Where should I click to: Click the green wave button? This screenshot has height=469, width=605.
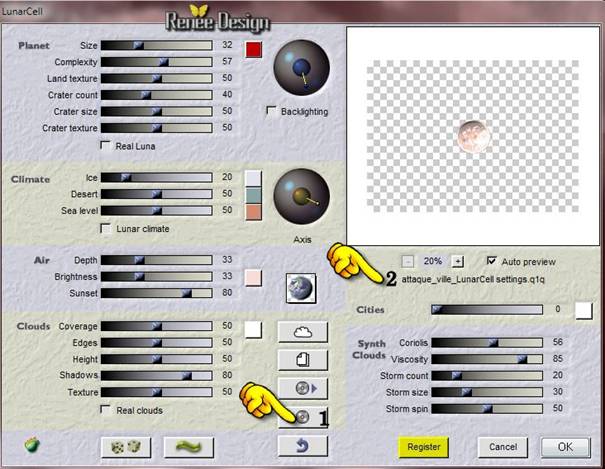point(189,447)
